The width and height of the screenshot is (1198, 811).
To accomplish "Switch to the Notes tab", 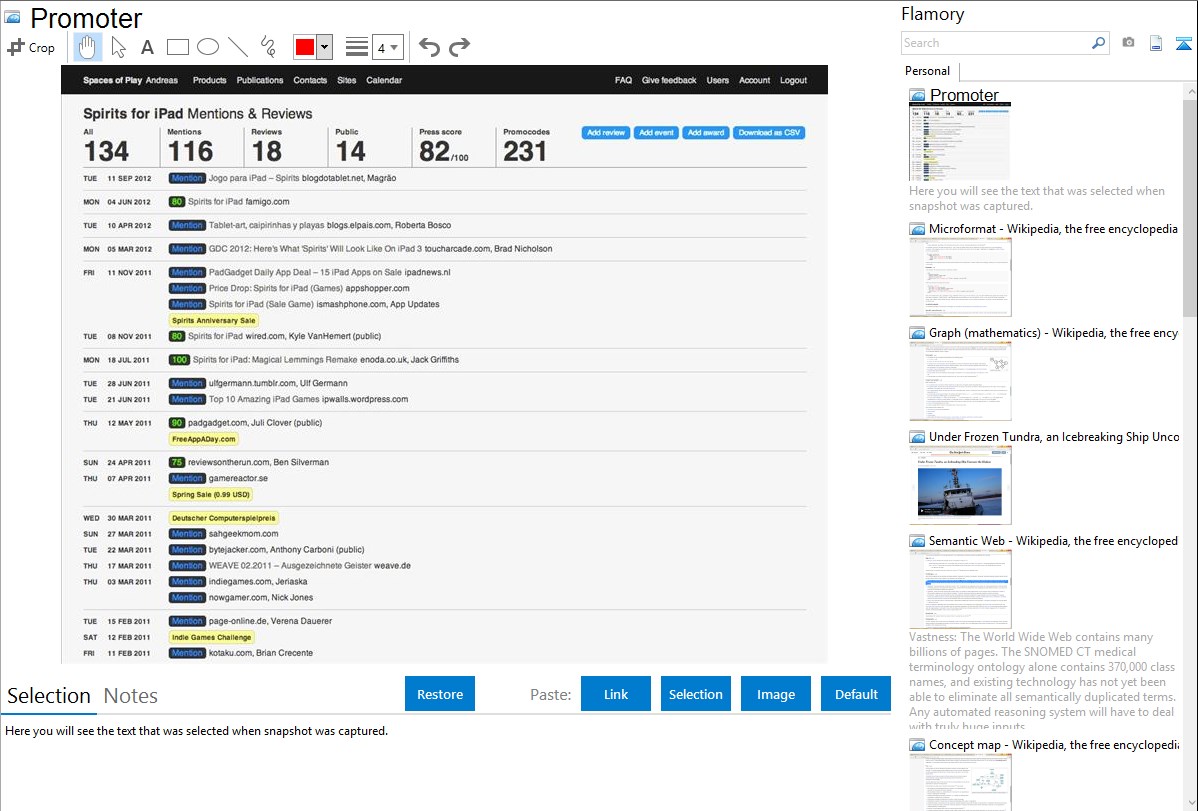I will point(131,696).
